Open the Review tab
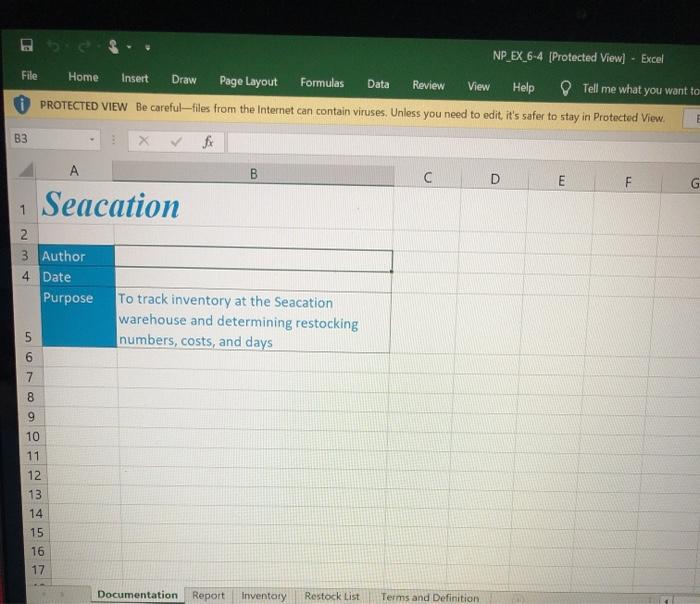 pyautogui.click(x=429, y=85)
